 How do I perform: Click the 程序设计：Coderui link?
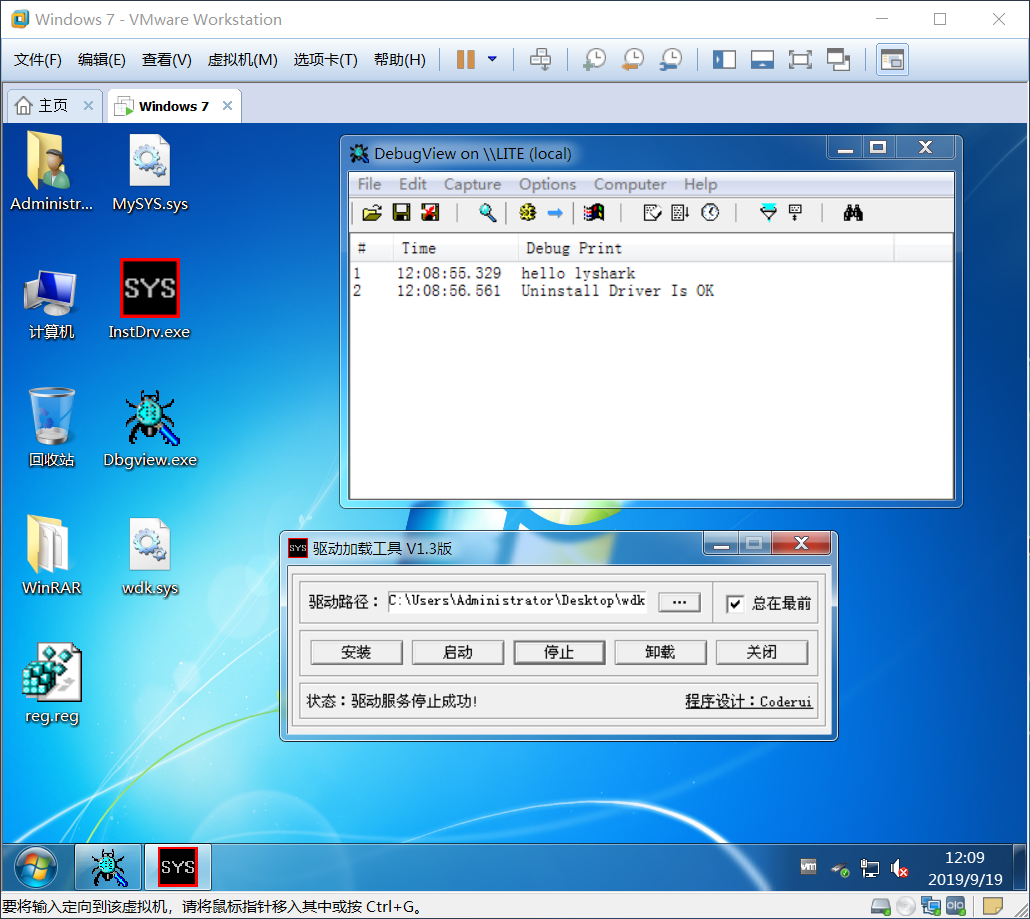point(749,701)
